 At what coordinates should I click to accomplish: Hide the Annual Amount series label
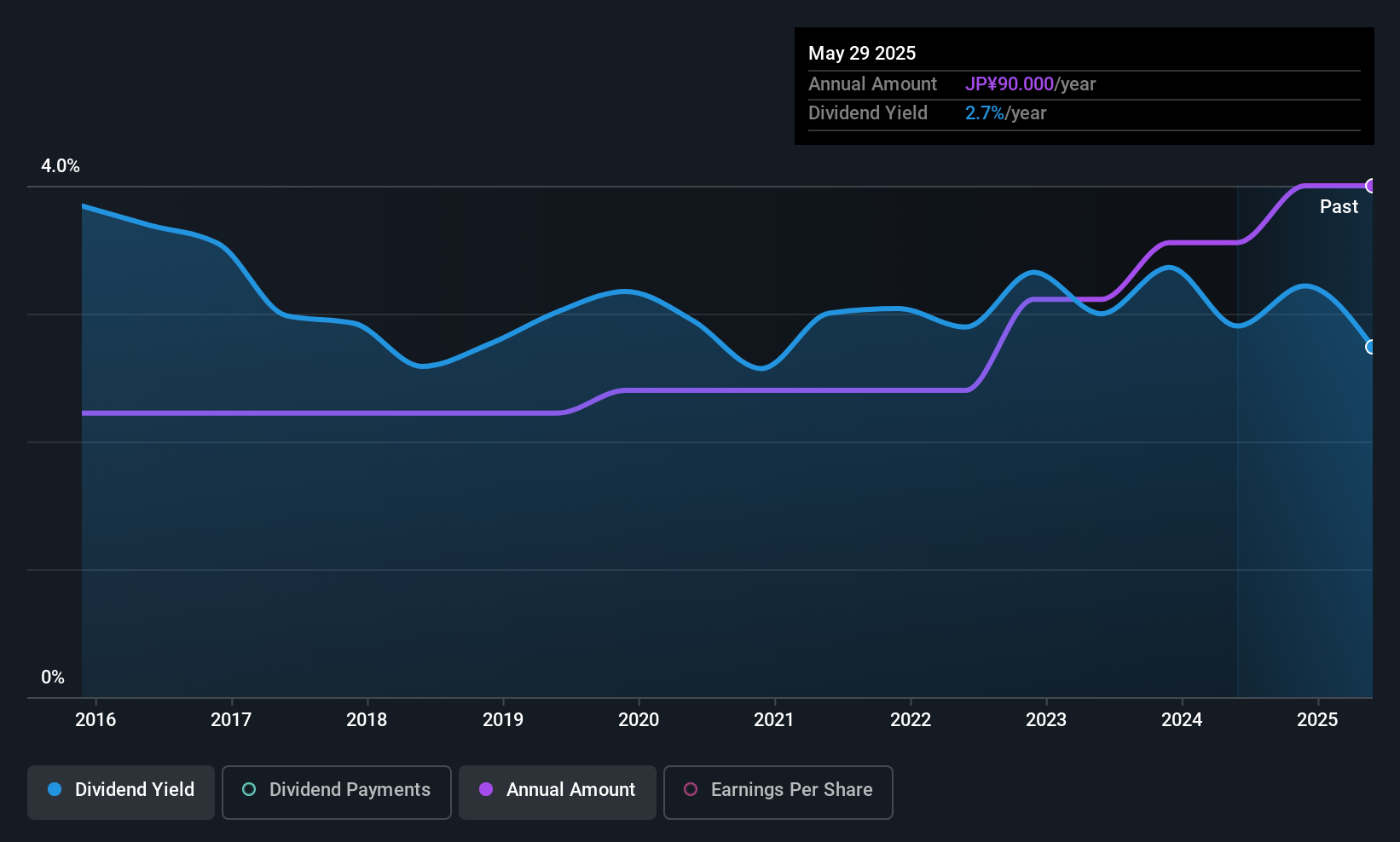pyautogui.click(x=570, y=789)
